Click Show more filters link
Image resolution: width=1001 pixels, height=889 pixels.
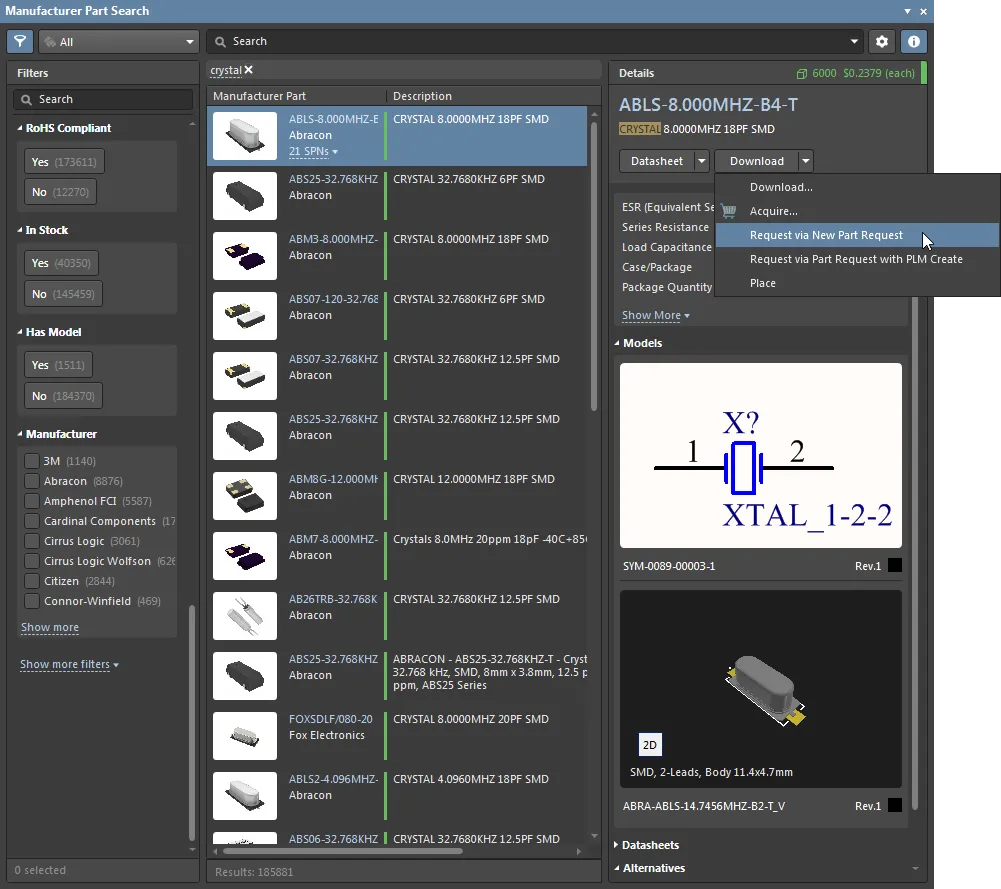tap(69, 664)
